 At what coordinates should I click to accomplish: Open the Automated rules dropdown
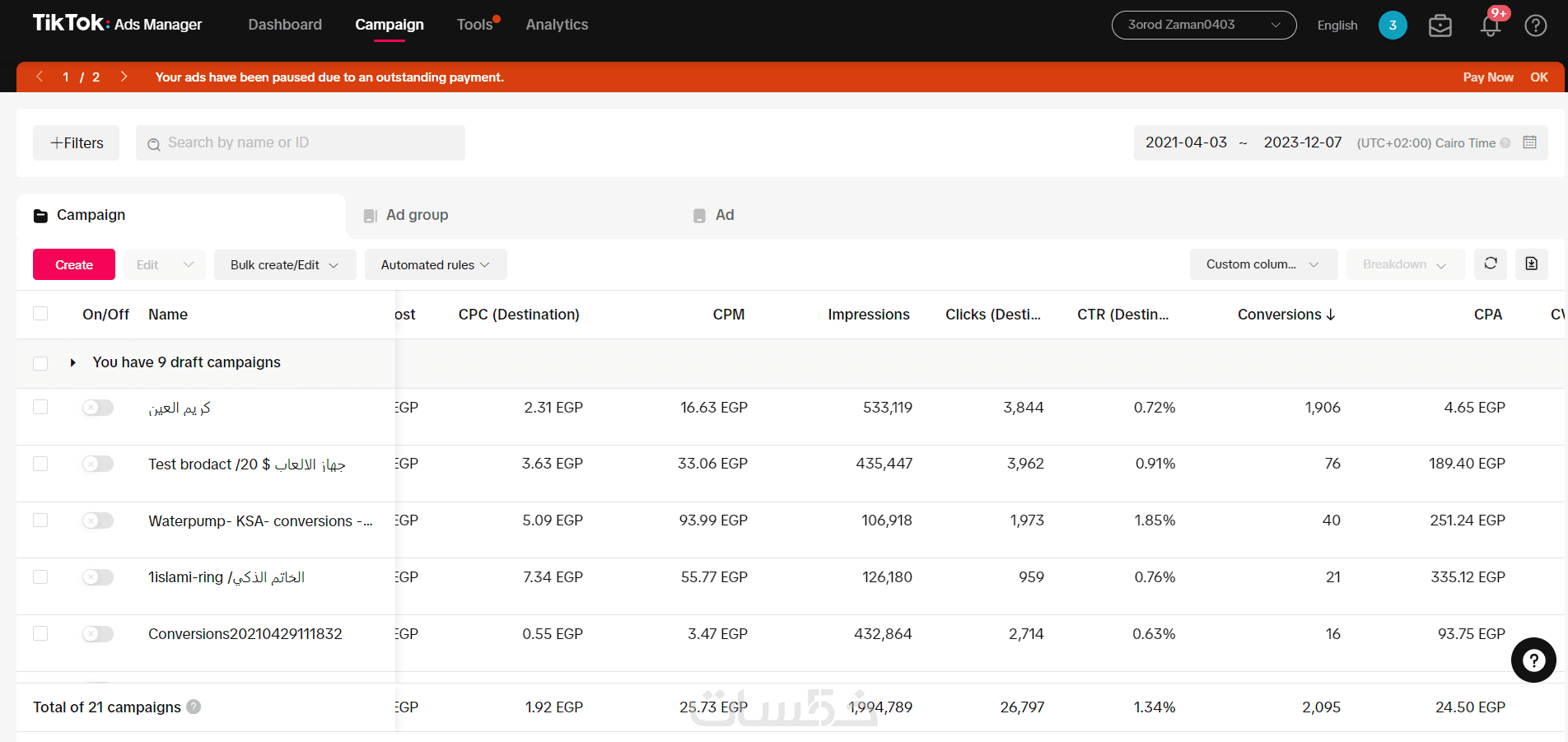coord(435,265)
